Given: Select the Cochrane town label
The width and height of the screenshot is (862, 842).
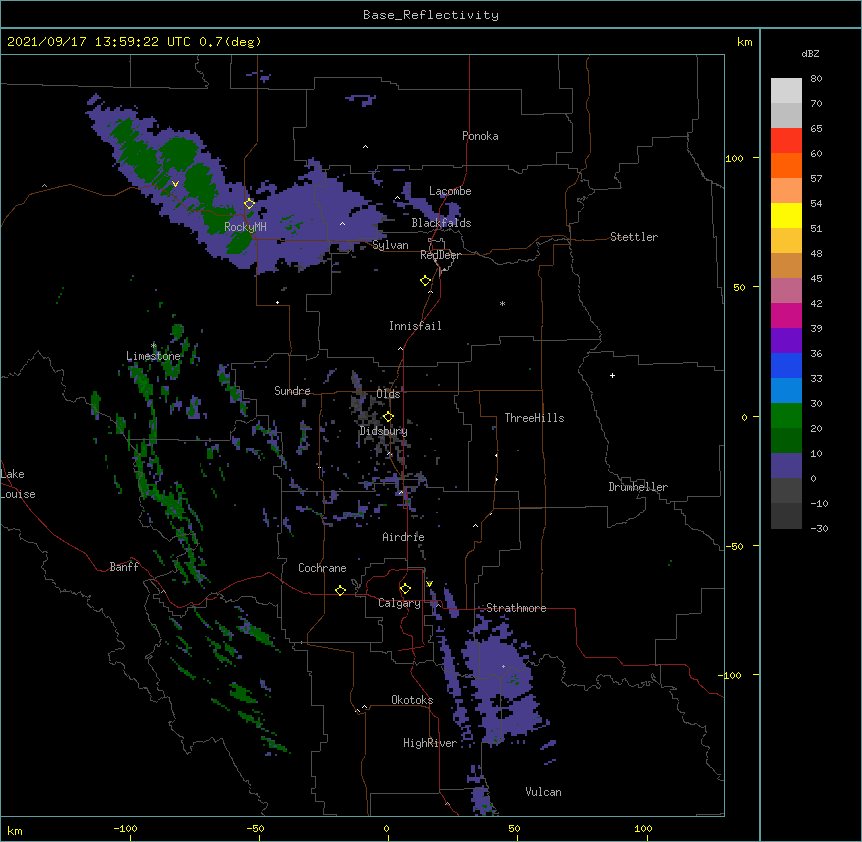Looking at the screenshot, I should (x=322, y=568).
